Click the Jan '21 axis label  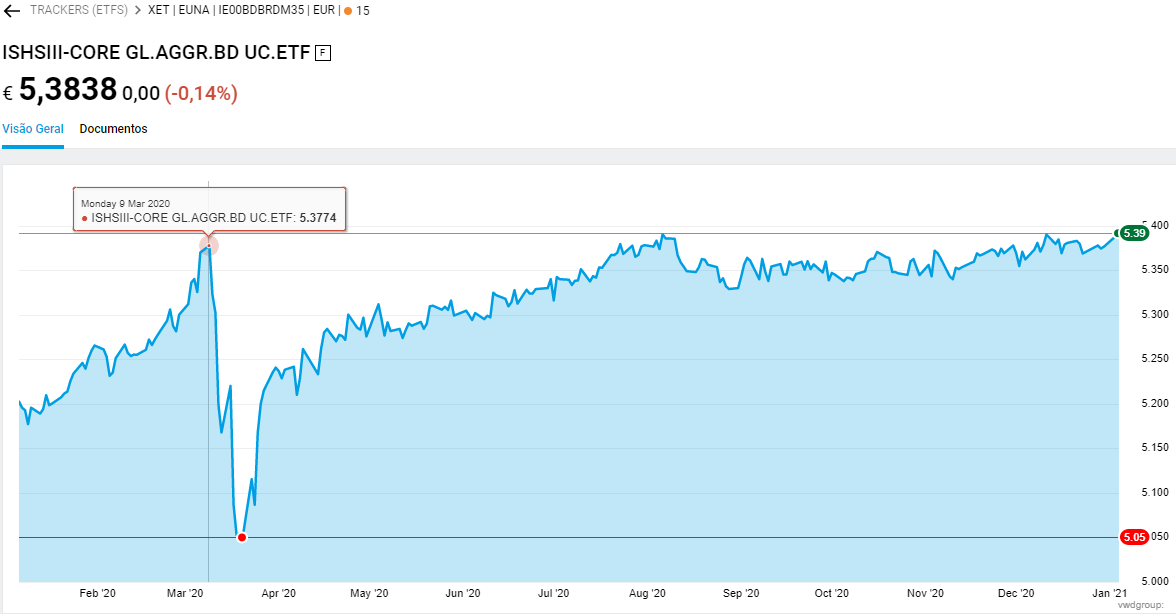1103,594
